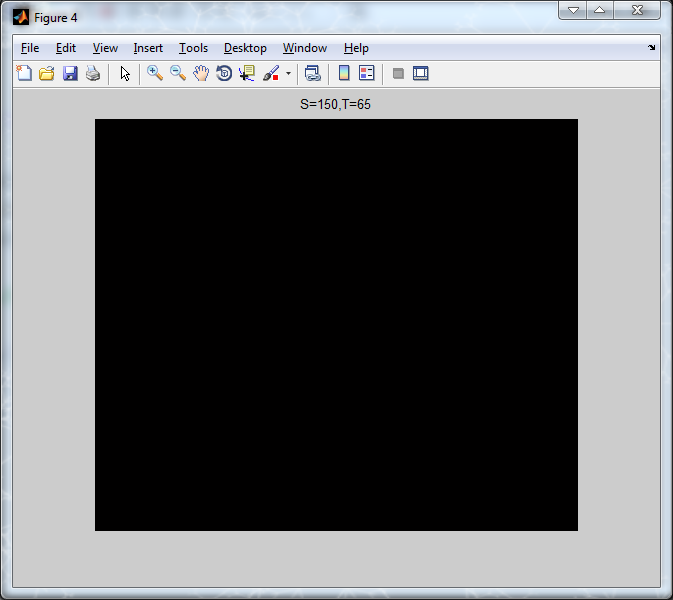Click the plot title S=150,T=65
This screenshot has width=673, height=600.
click(x=335, y=104)
